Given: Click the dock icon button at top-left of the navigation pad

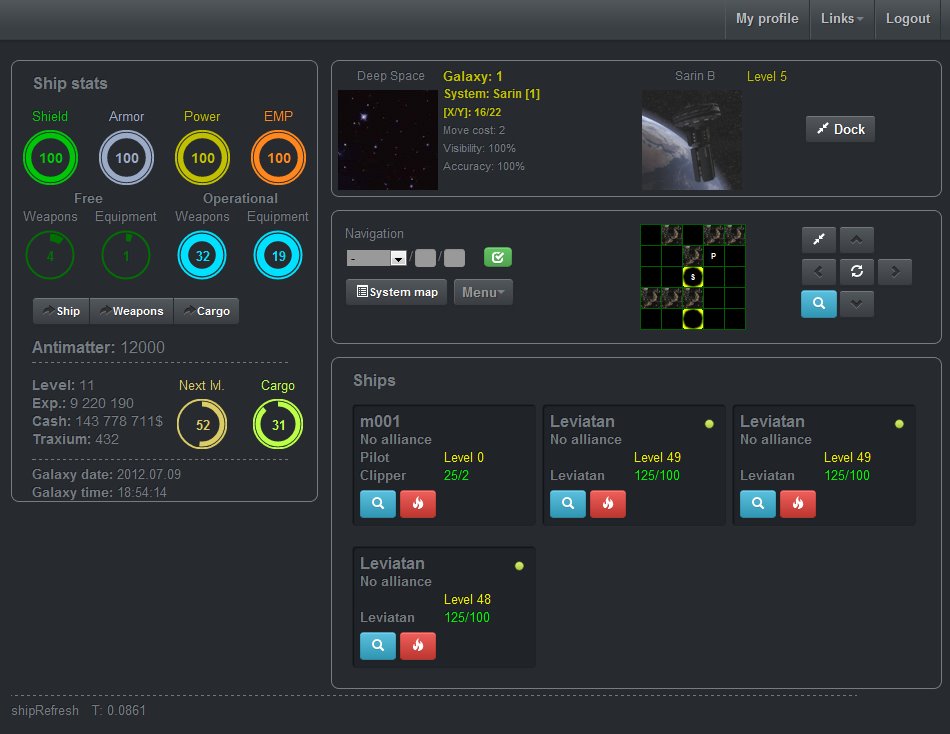Looking at the screenshot, I should coord(819,240).
